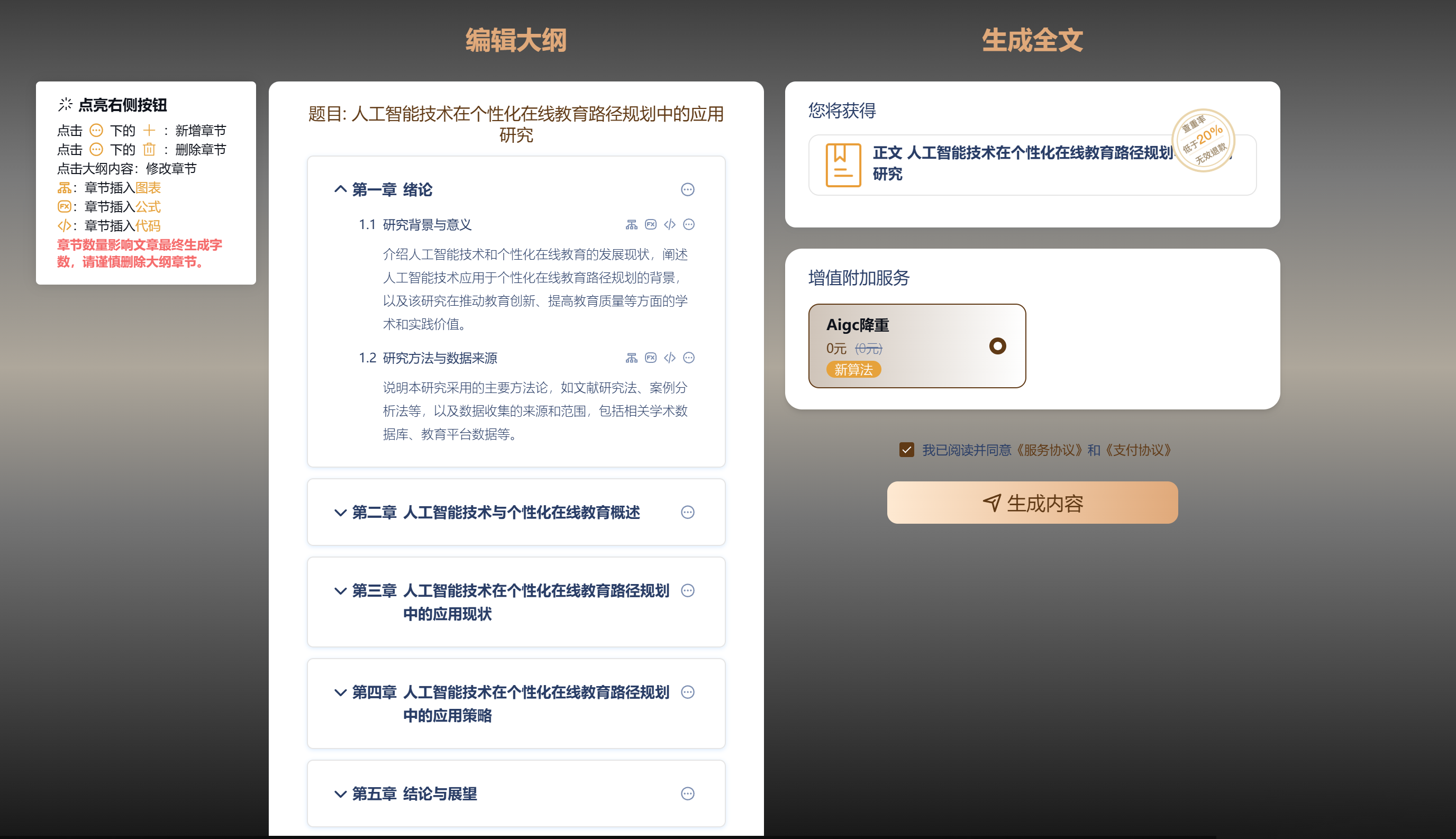This screenshot has width=1456, height=839.
Task: Insert chart icon for section 1.2
Action: coord(632,358)
